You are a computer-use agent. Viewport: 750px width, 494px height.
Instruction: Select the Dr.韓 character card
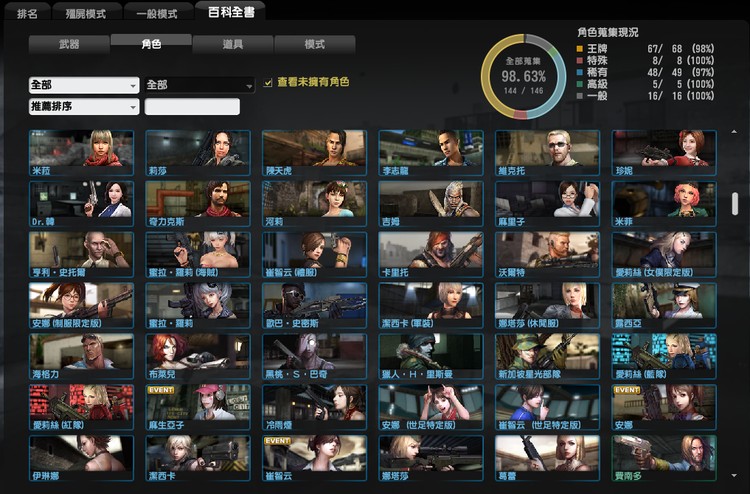[81, 204]
